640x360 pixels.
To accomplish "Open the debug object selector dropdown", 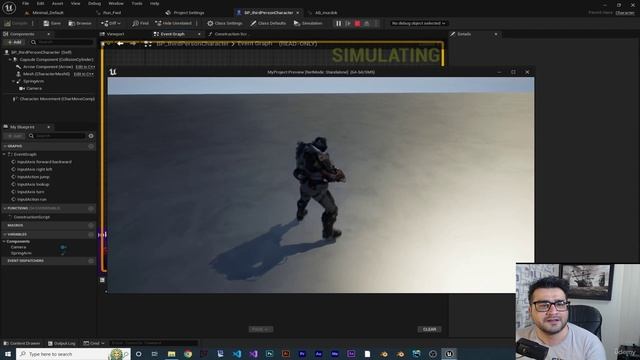I will pos(418,23).
